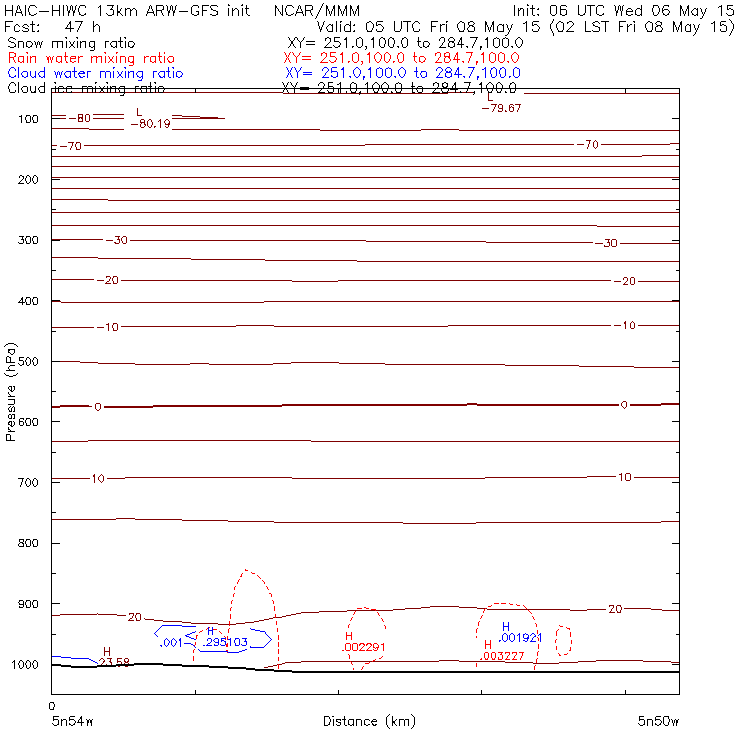Click the left '-20' contour label
The height and width of the screenshot is (740, 740).
(108, 280)
